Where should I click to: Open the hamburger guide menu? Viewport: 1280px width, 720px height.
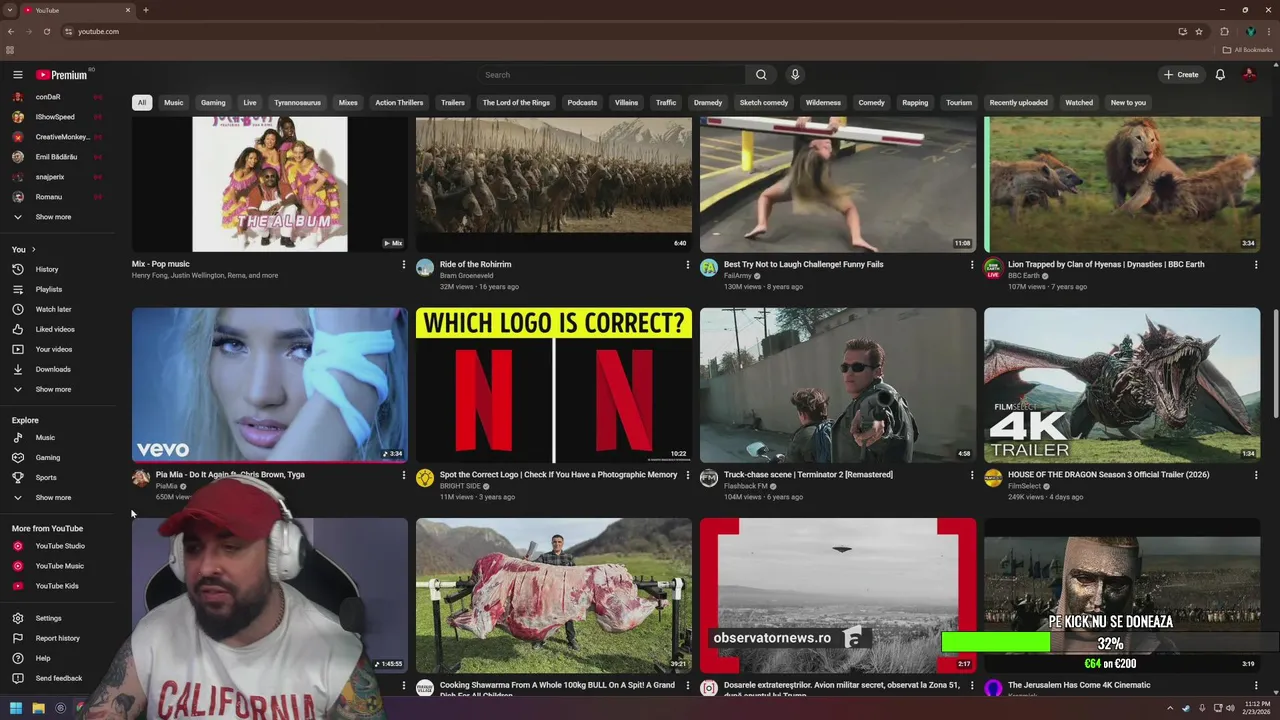click(17, 75)
